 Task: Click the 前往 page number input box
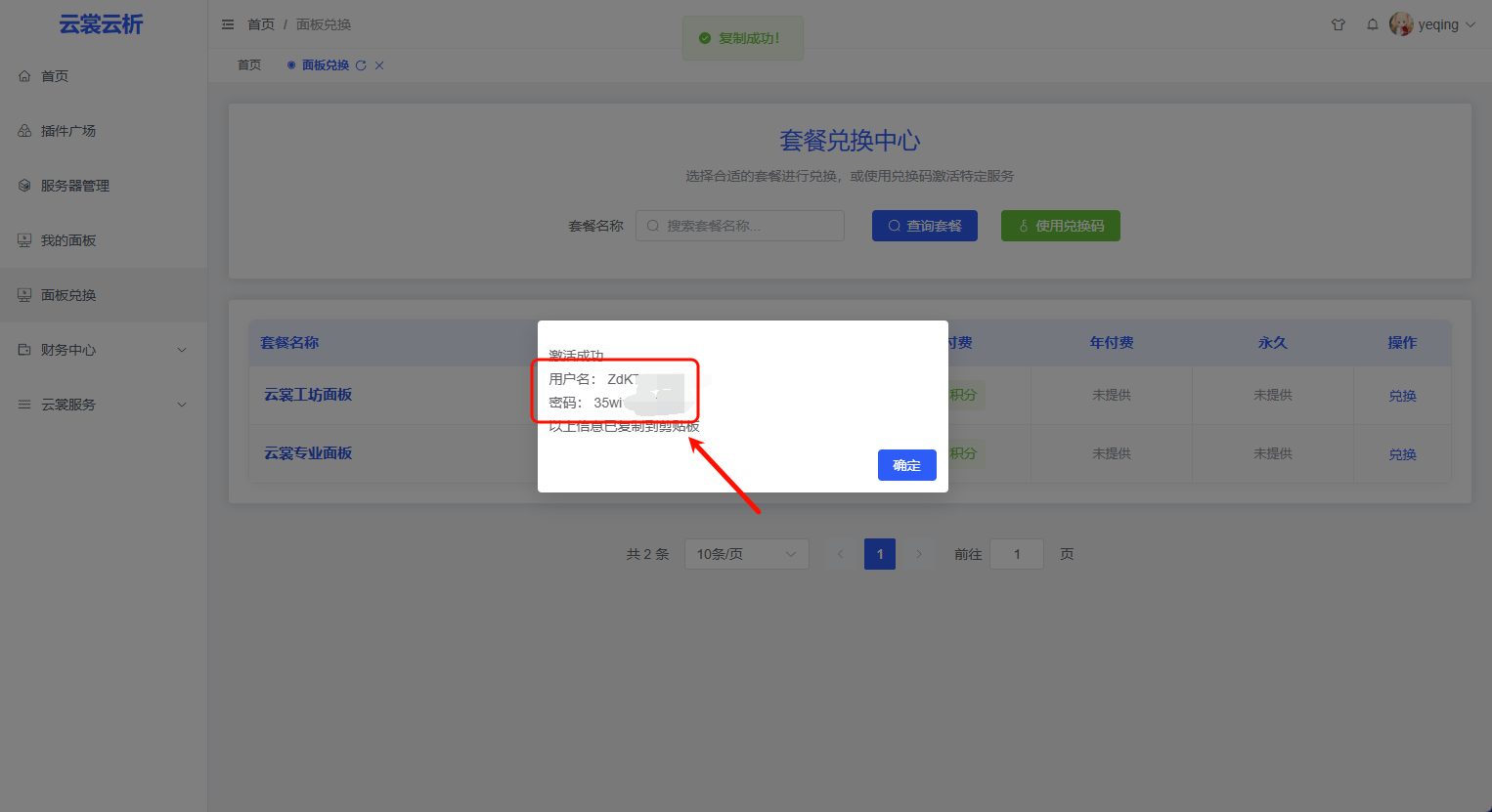[x=1016, y=554]
